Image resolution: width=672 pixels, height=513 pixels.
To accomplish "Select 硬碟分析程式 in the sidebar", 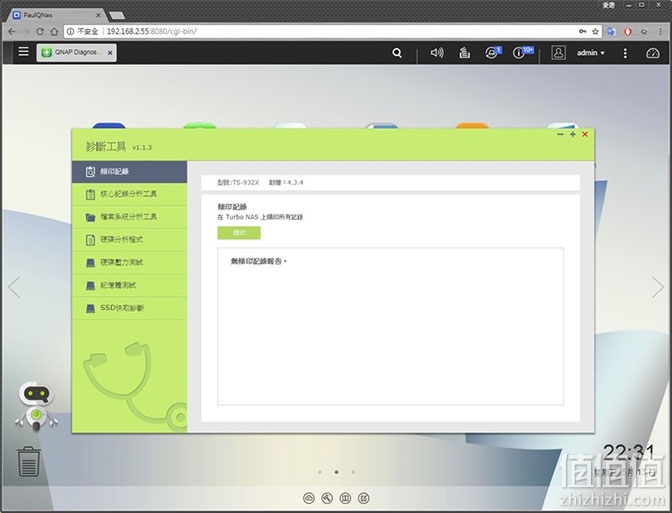I will [x=129, y=240].
